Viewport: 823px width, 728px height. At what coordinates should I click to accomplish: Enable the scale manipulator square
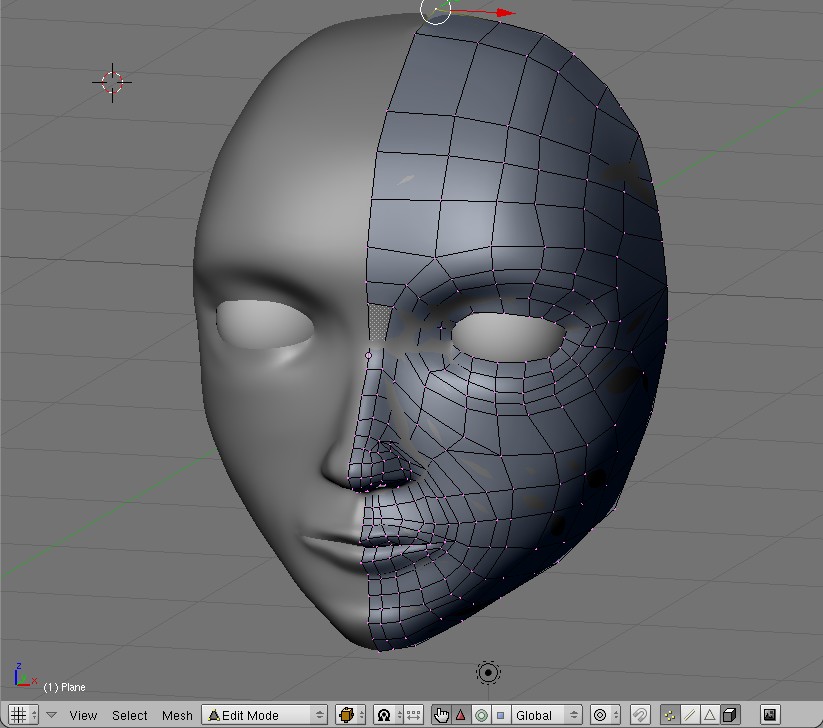(x=501, y=715)
